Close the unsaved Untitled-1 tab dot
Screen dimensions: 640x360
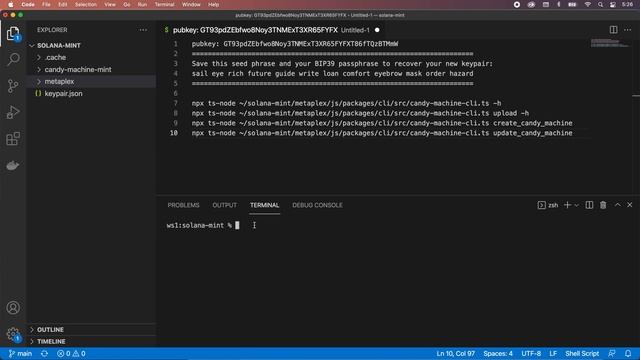coord(377,30)
